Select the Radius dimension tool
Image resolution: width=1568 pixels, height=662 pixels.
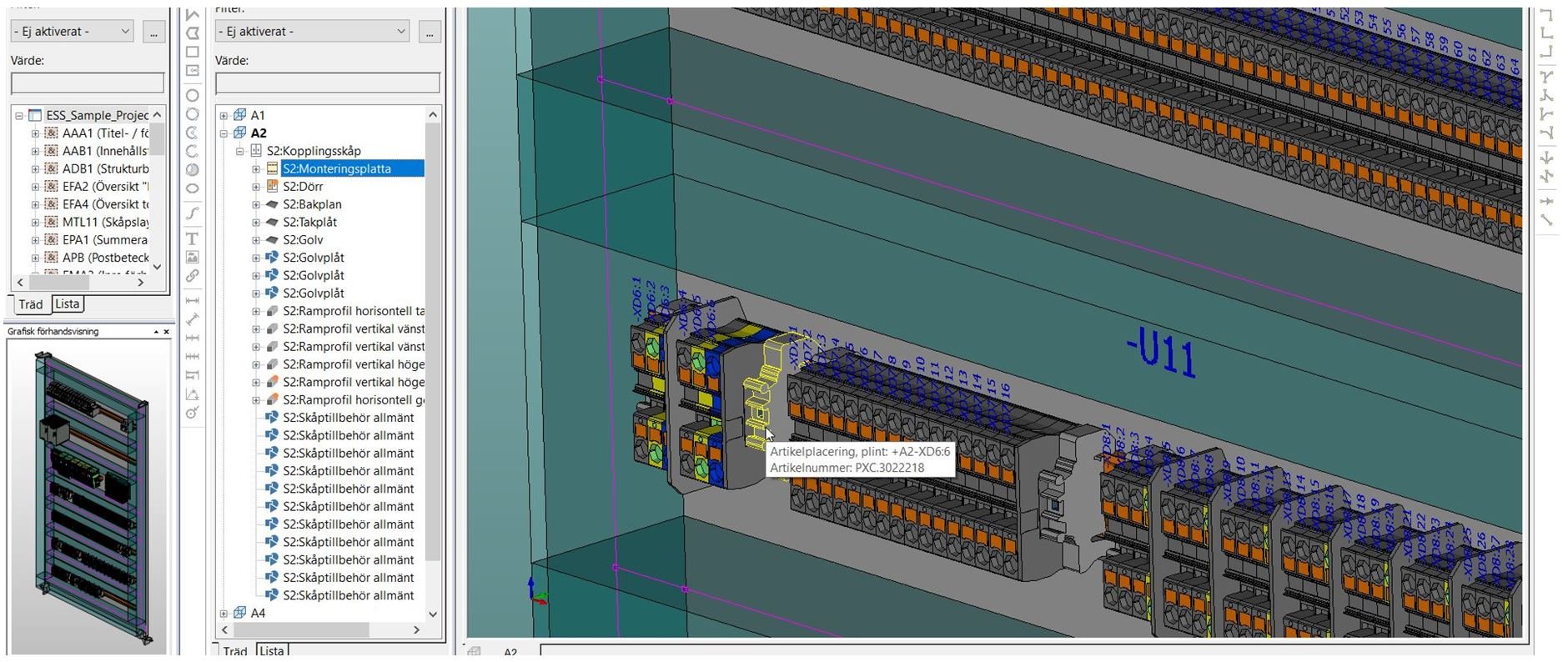(x=193, y=413)
